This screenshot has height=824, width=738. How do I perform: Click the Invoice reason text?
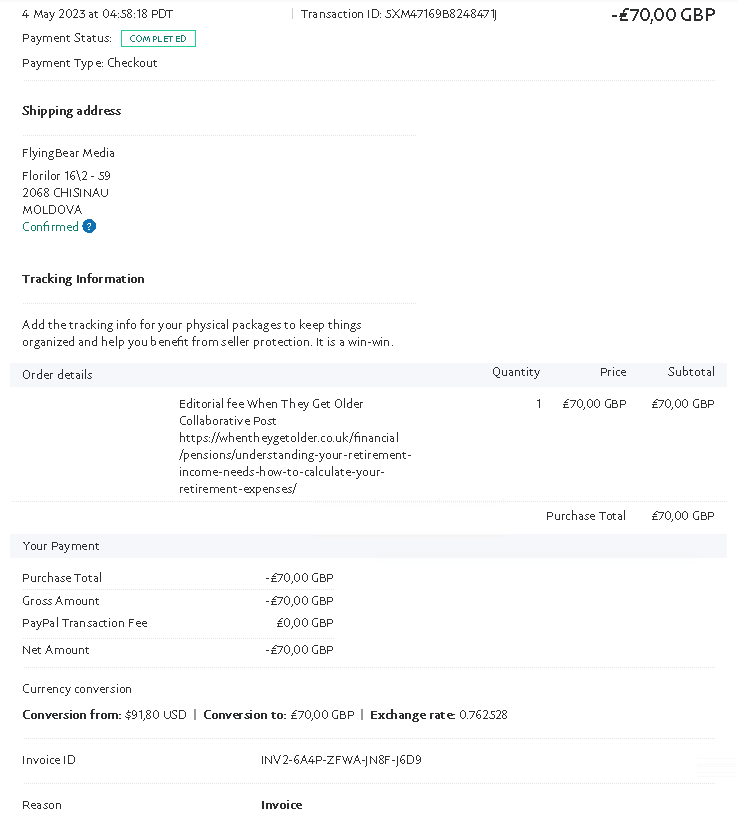(x=282, y=805)
